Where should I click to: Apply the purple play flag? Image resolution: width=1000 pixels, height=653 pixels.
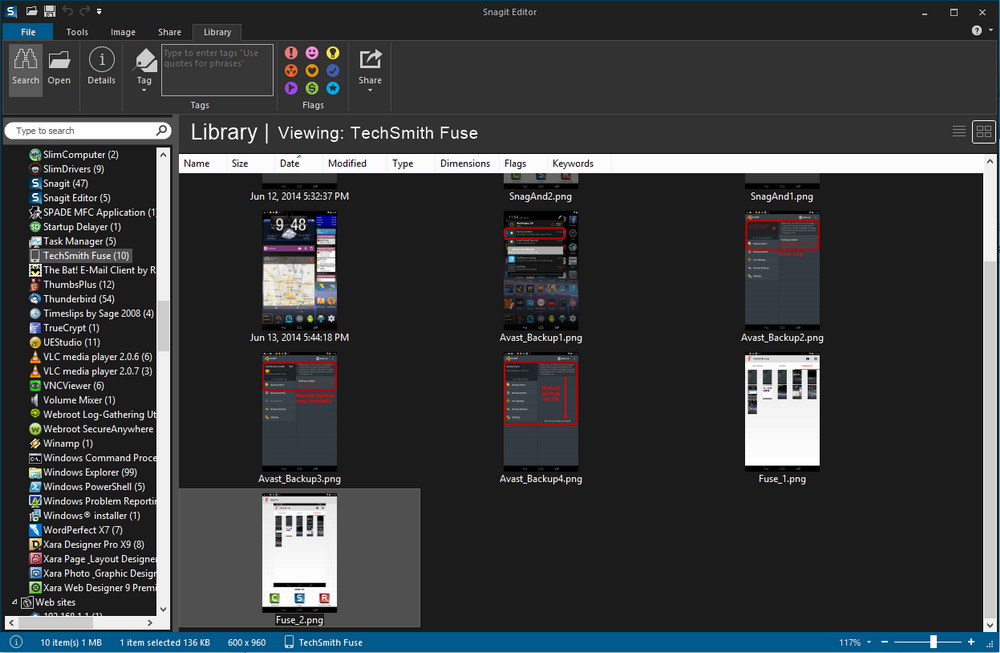(x=291, y=88)
